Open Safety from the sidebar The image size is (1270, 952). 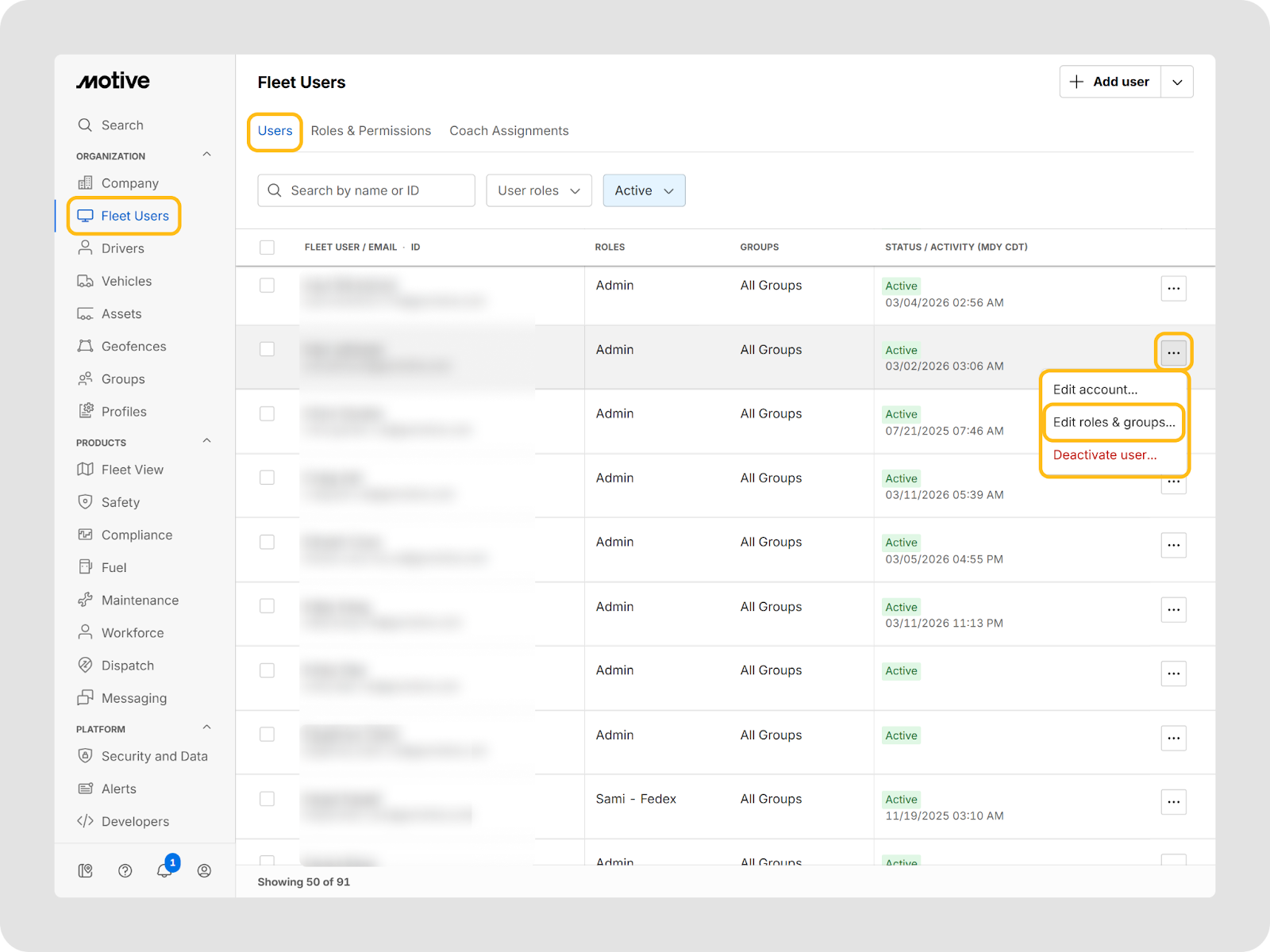(120, 502)
